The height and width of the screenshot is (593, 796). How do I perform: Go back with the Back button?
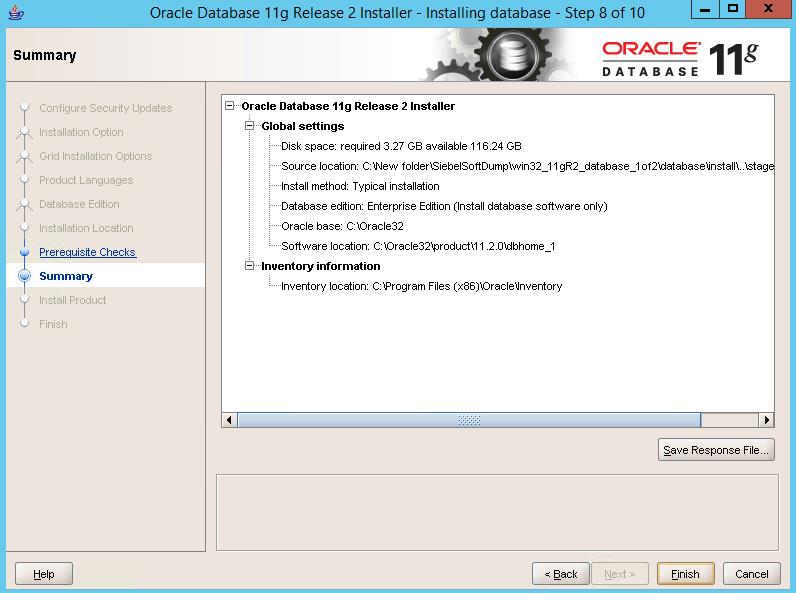pos(560,574)
